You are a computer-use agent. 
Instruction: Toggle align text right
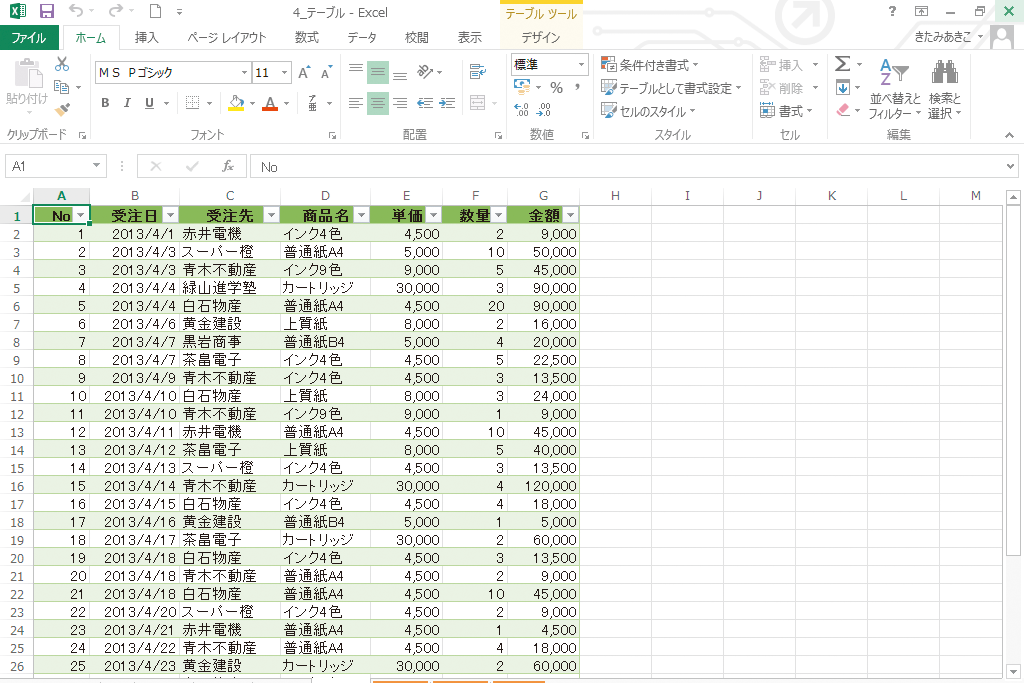400,103
